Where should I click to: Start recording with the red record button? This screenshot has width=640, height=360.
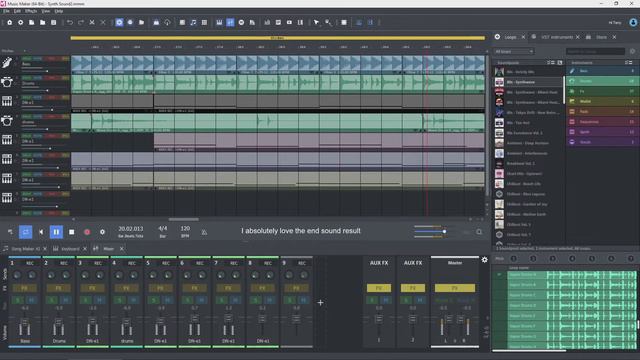[x=87, y=232]
